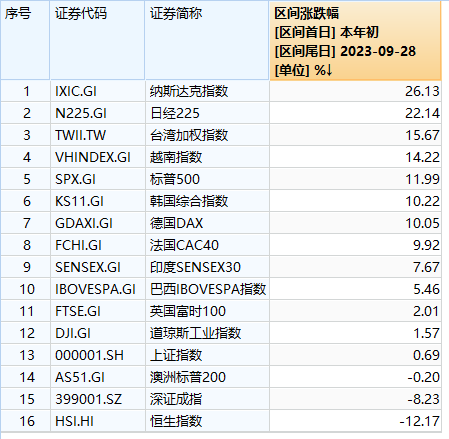This screenshot has width=449, height=439.
Task: Click the 纳斯达克指数 name cell
Action: click(x=207, y=91)
